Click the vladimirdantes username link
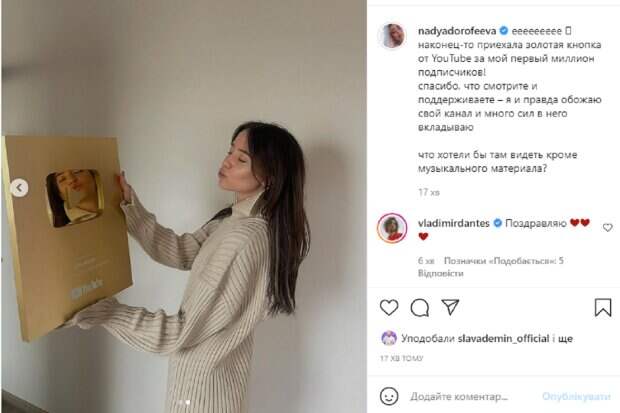Viewport: 620px width, 413px height. tap(454, 223)
